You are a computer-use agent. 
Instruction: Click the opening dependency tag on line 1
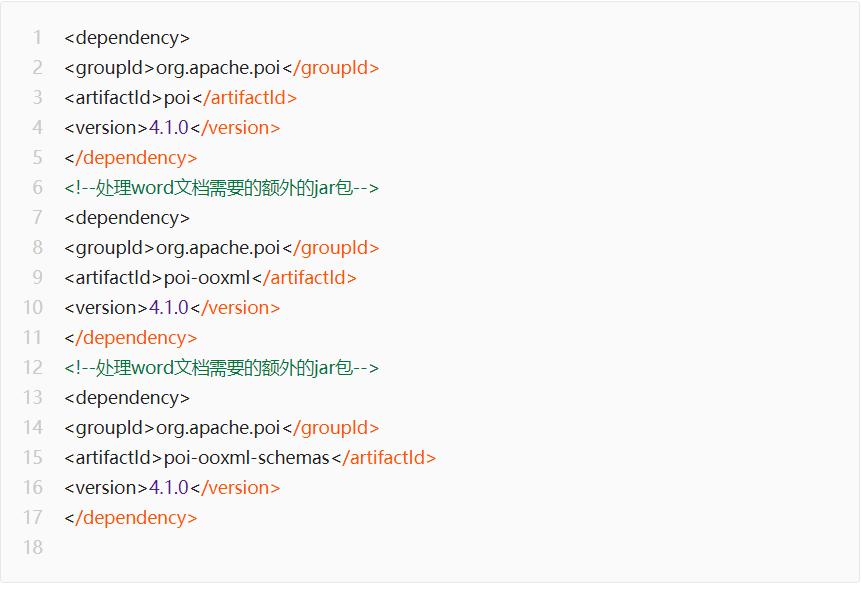coord(127,38)
